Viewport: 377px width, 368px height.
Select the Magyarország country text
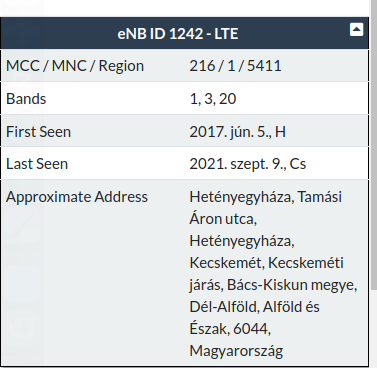(x=236, y=351)
